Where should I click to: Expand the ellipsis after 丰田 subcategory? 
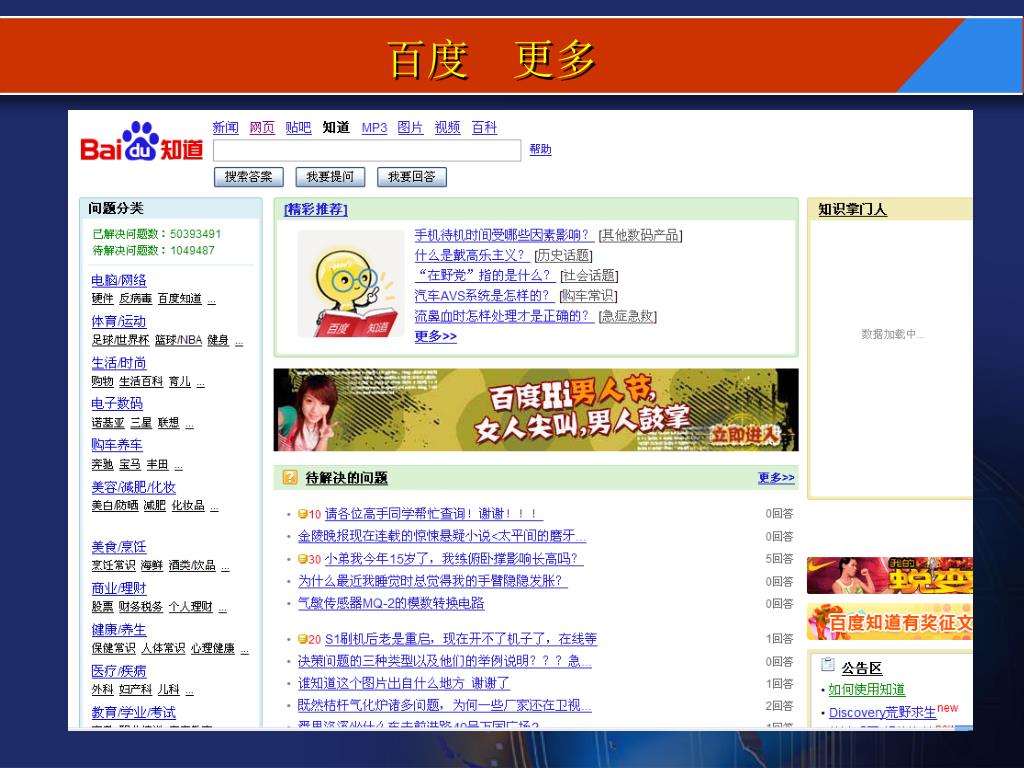click(178, 465)
